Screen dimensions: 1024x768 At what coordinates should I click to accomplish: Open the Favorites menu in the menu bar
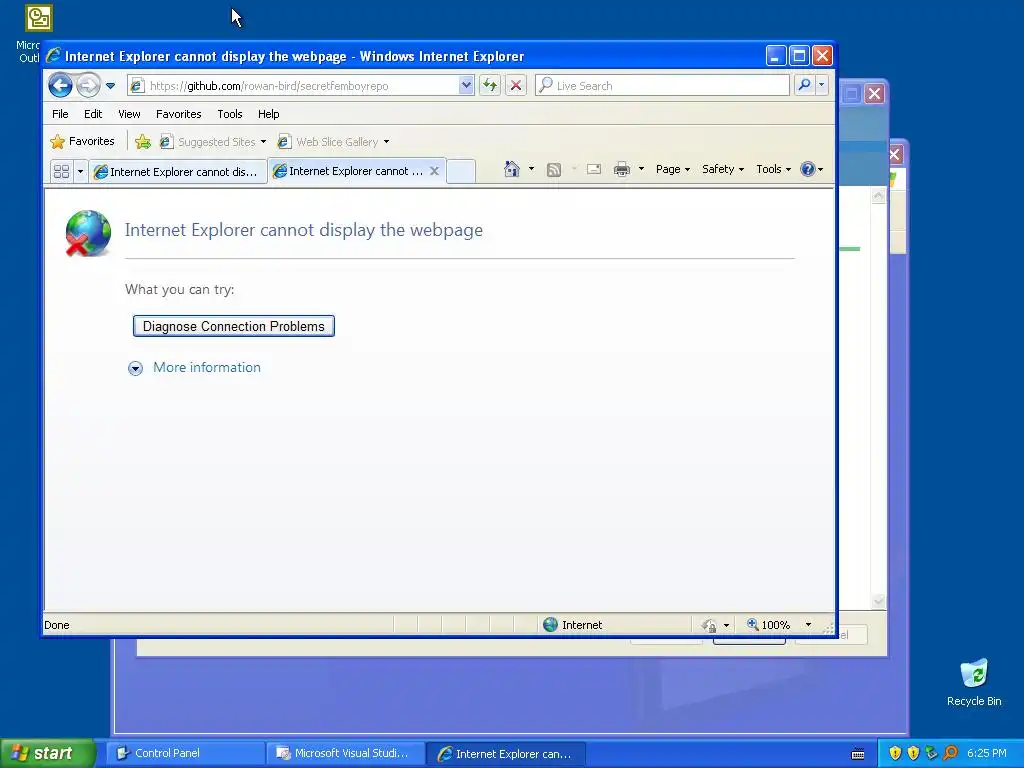point(178,114)
